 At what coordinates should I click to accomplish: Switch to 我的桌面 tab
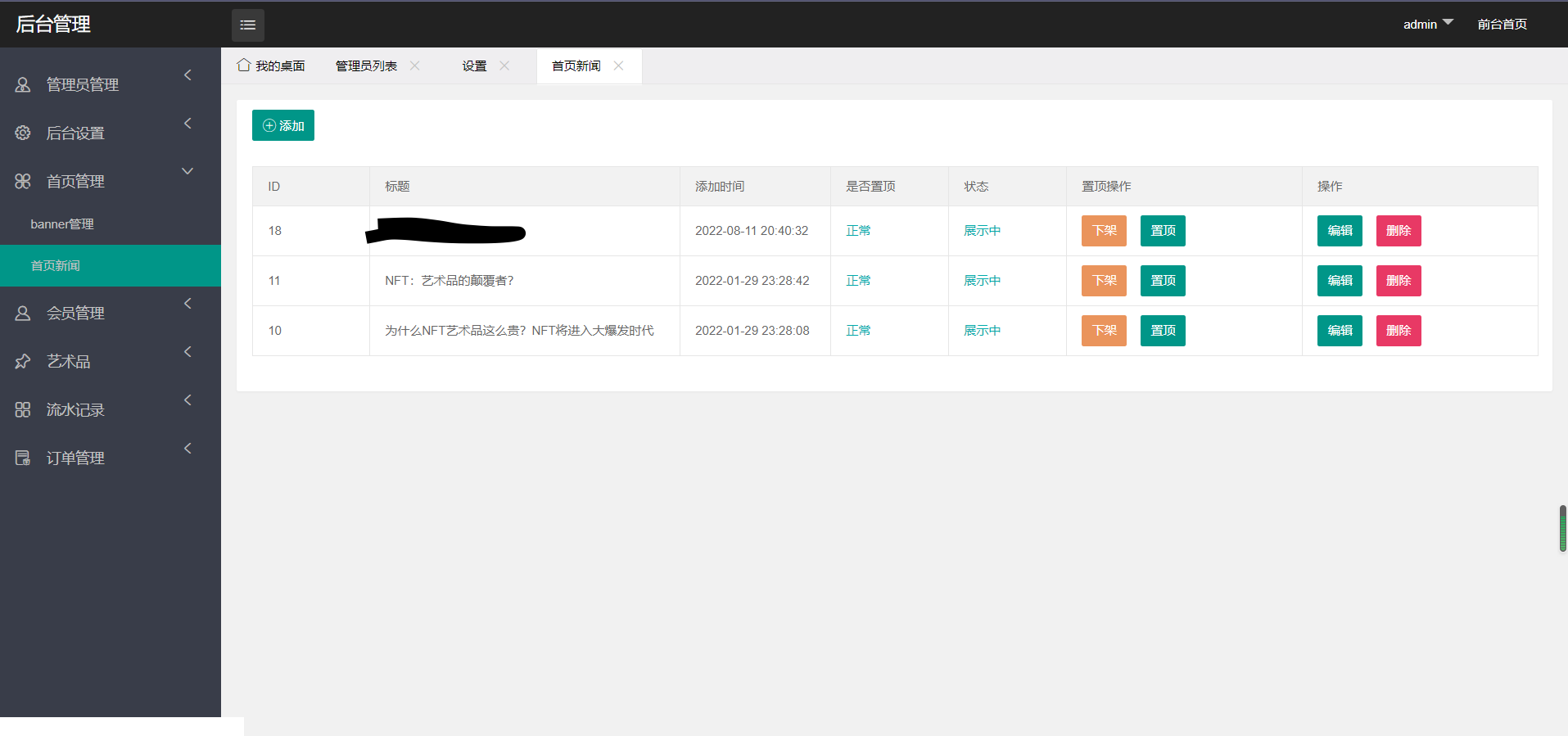(x=271, y=65)
